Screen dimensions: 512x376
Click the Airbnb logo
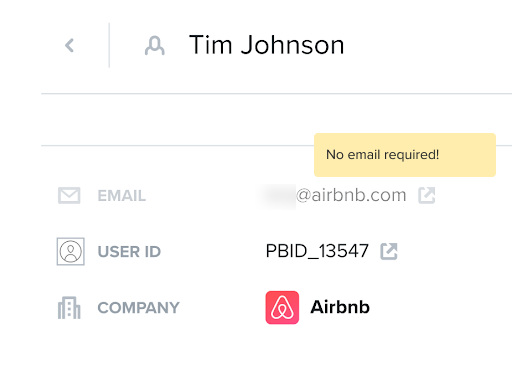click(x=282, y=307)
